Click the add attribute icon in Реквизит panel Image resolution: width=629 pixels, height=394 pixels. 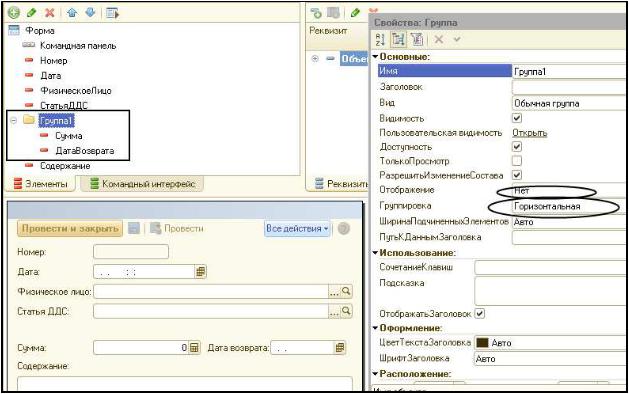pos(316,13)
